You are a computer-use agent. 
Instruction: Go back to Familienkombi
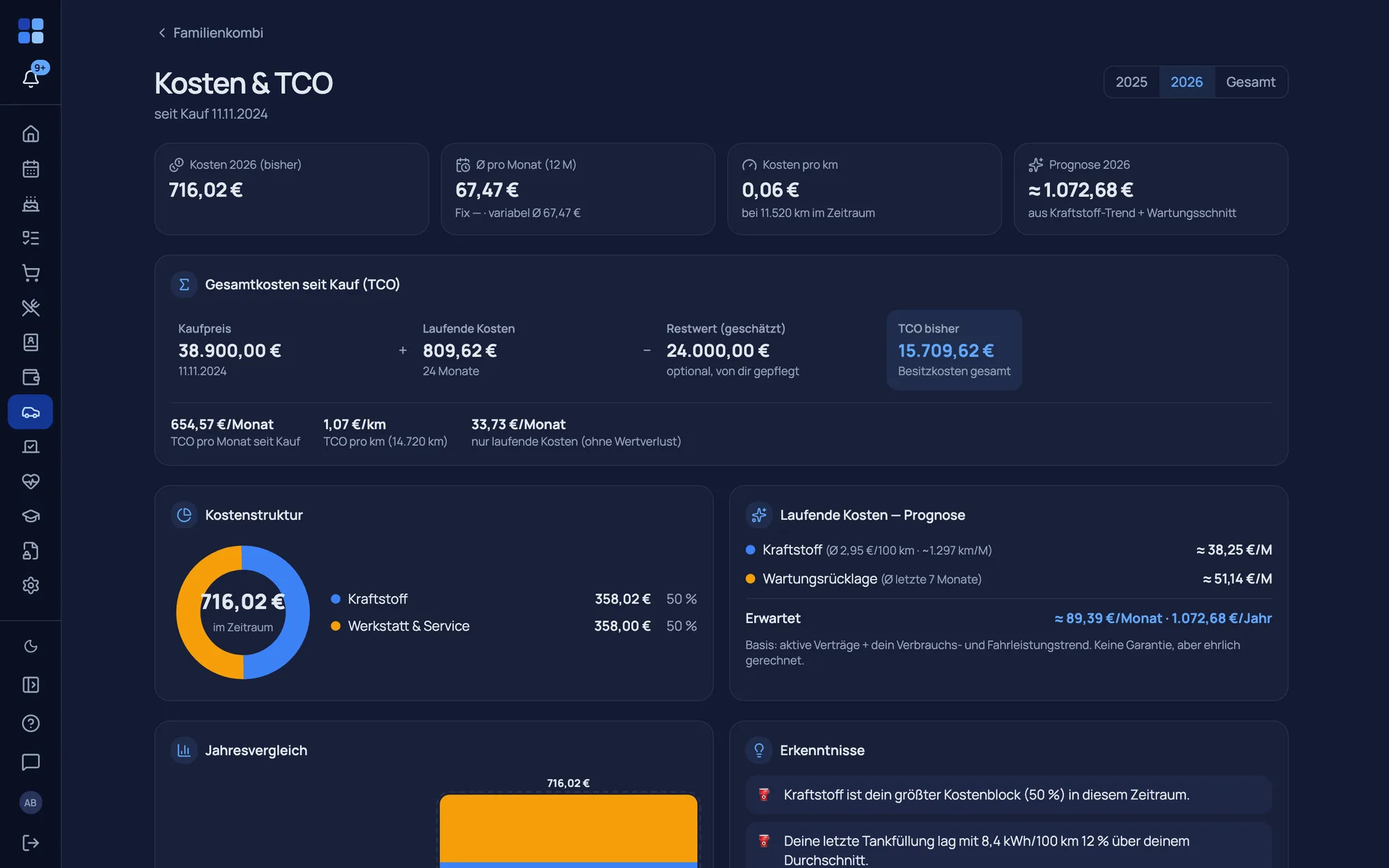point(210,33)
